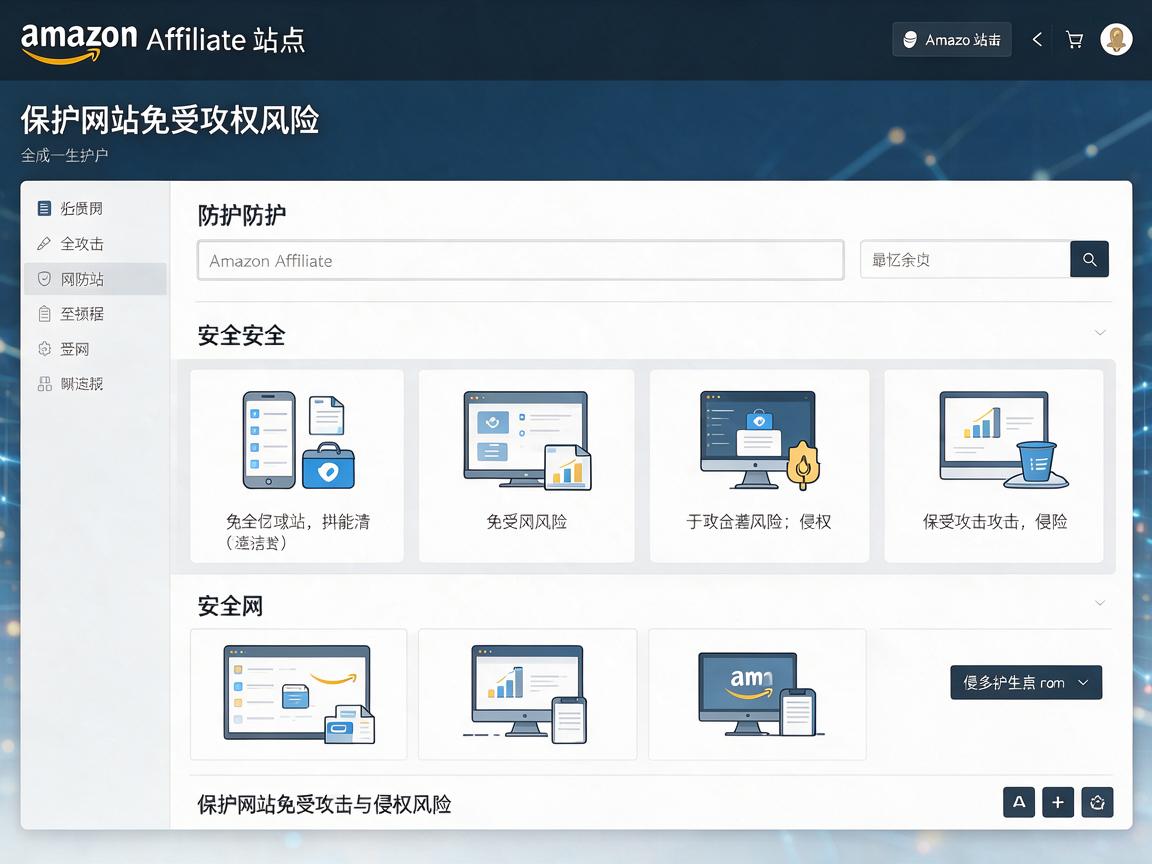
Task: Click the gear icon in the sidebar
Action: coord(44,349)
